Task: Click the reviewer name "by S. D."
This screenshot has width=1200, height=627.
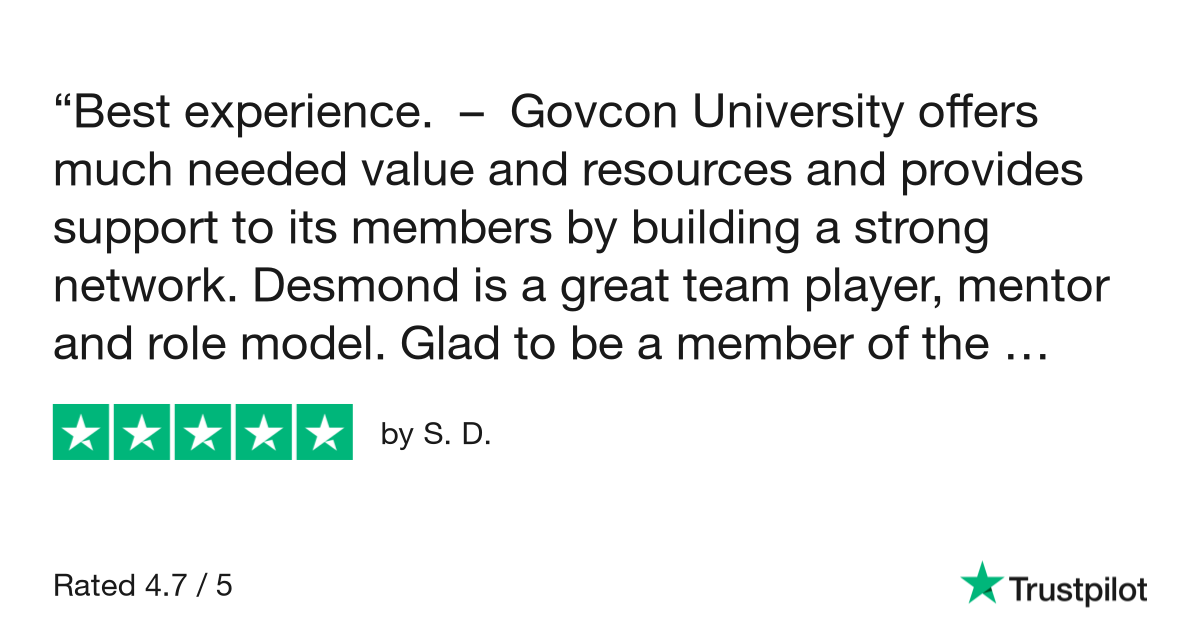Action: [436, 436]
